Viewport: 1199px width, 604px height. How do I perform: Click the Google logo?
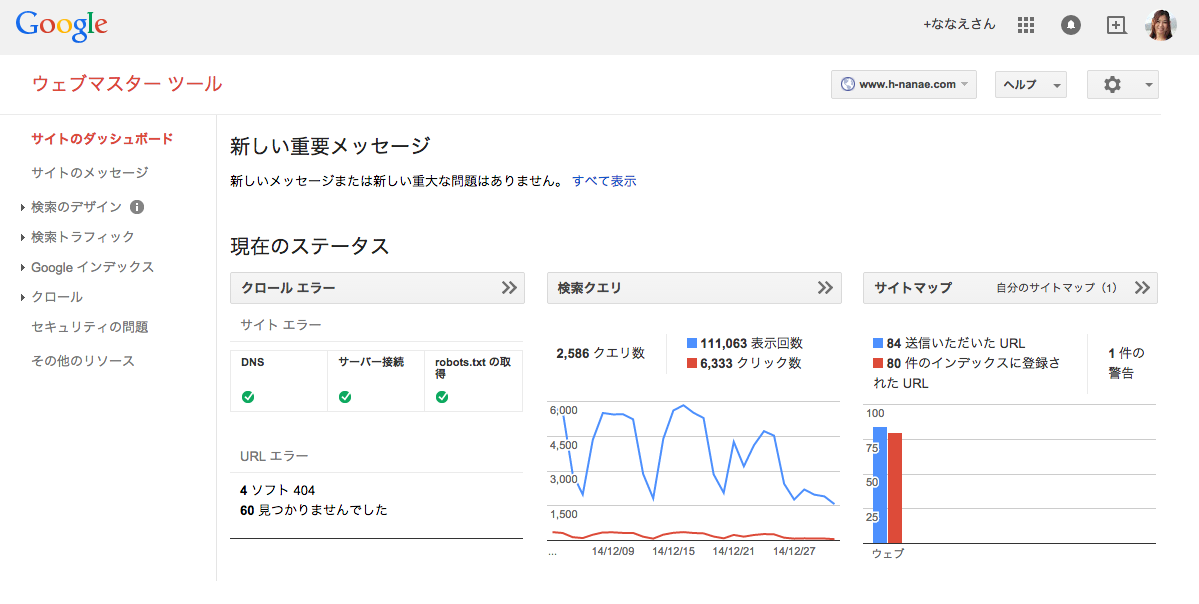point(61,25)
